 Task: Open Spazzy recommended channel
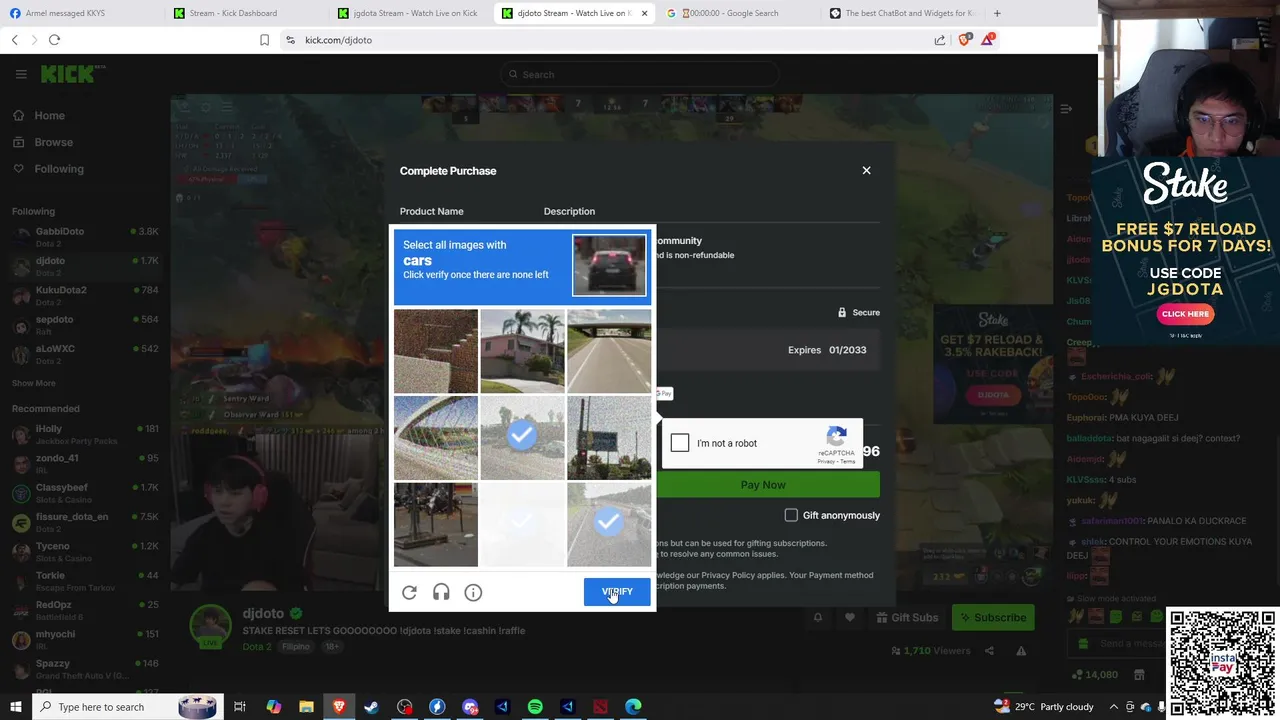coord(85,668)
